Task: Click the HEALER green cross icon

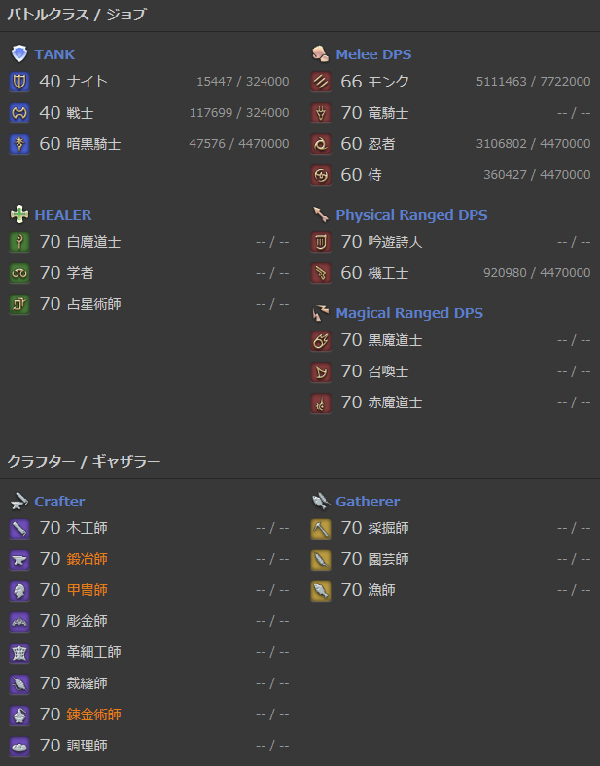Action: 20,214
